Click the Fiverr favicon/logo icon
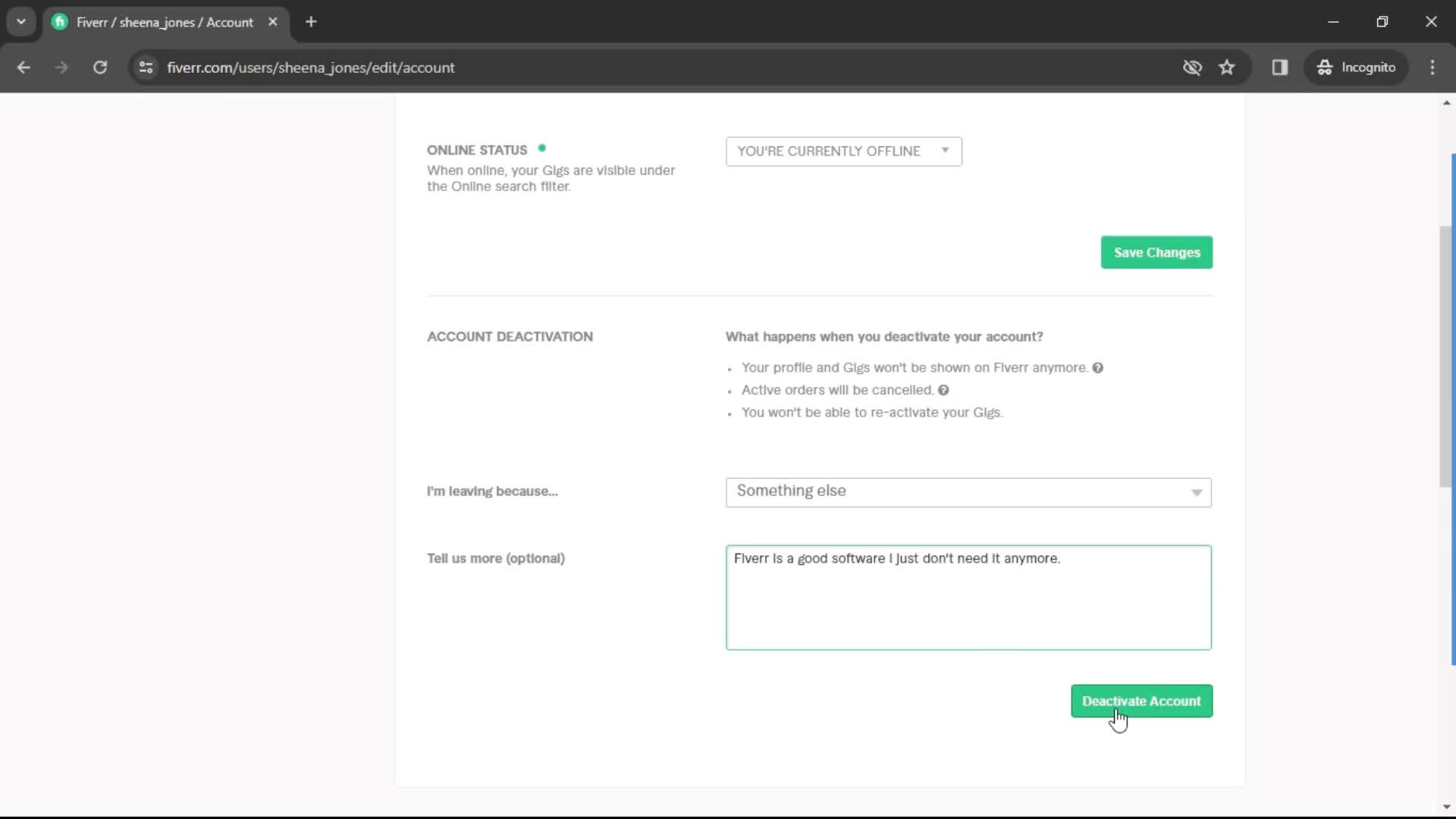 [59, 22]
